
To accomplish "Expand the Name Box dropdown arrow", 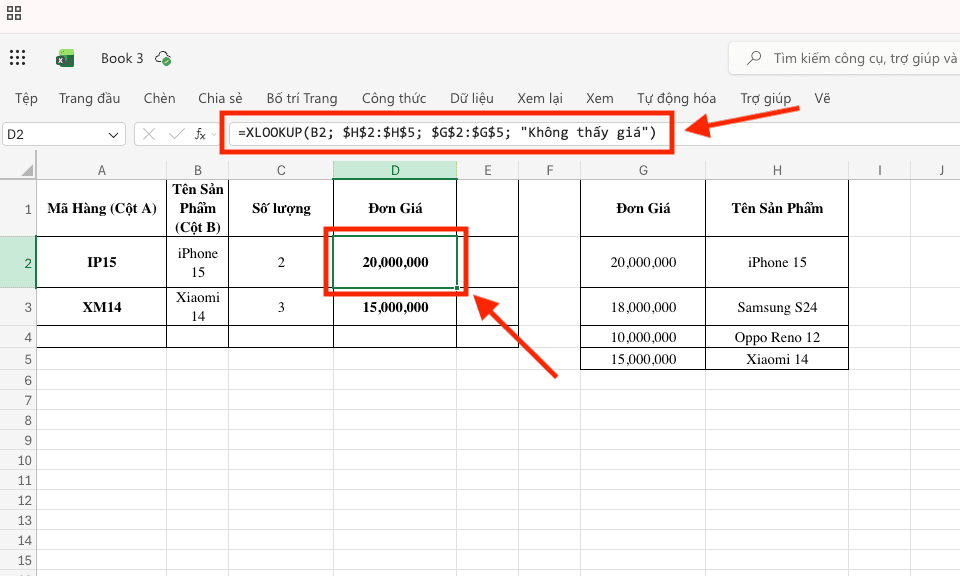I will point(113,135).
